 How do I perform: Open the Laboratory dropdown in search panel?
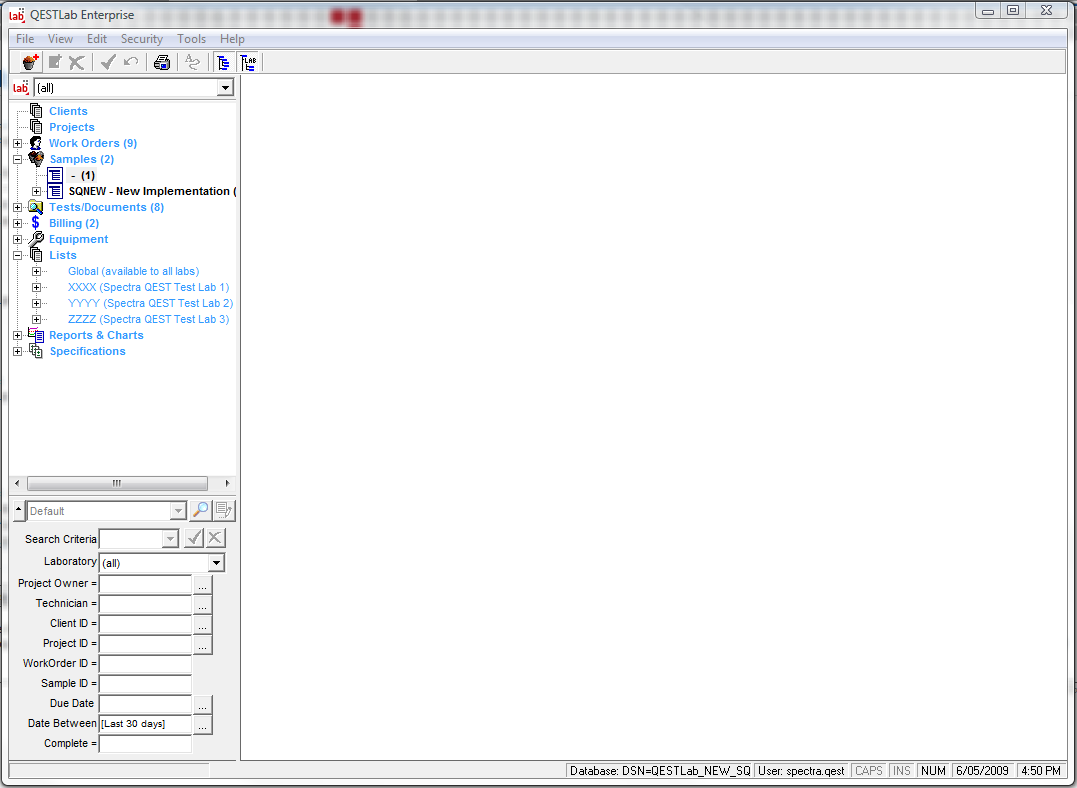[216, 563]
